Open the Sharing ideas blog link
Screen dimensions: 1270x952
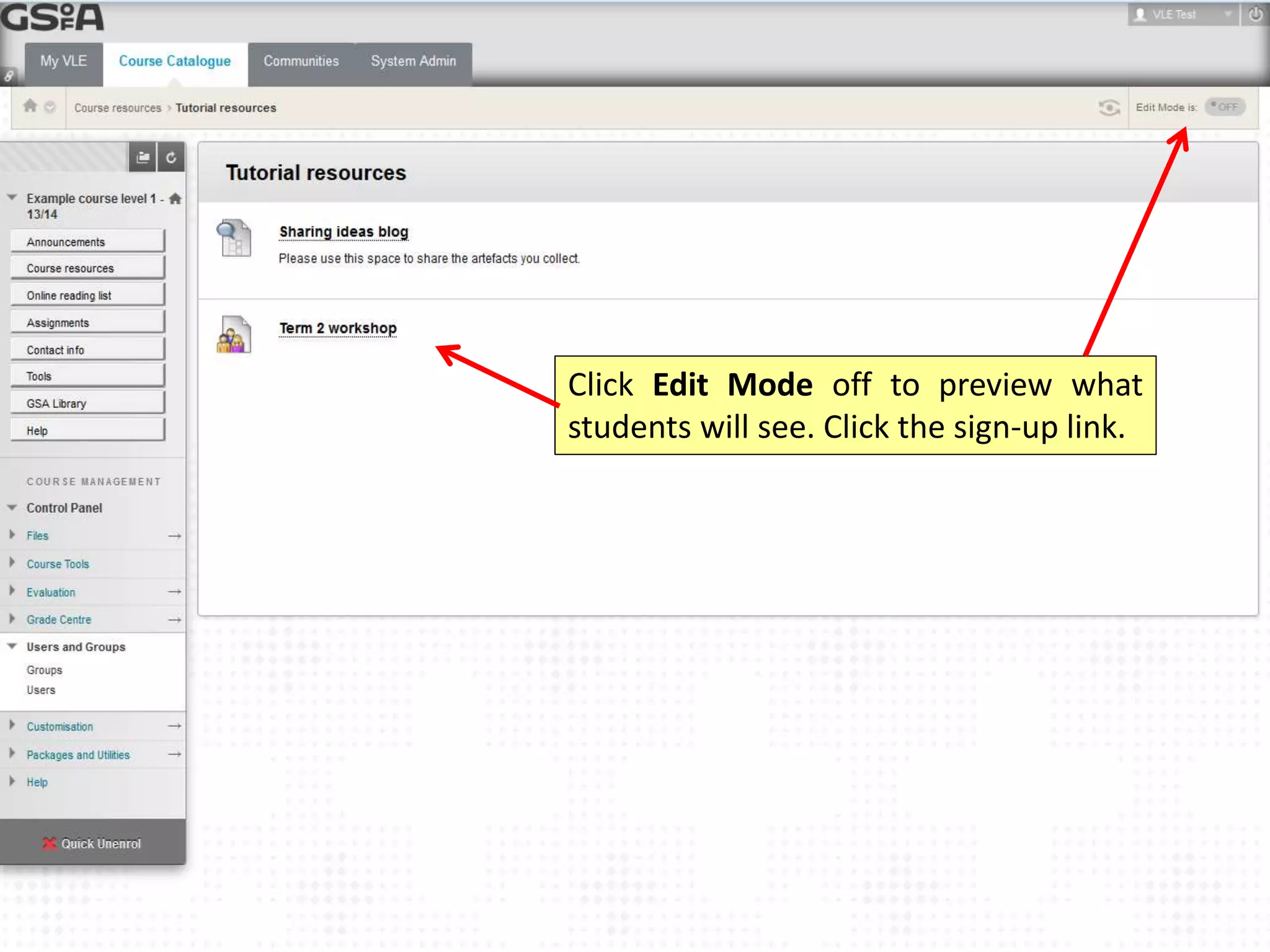pos(344,232)
